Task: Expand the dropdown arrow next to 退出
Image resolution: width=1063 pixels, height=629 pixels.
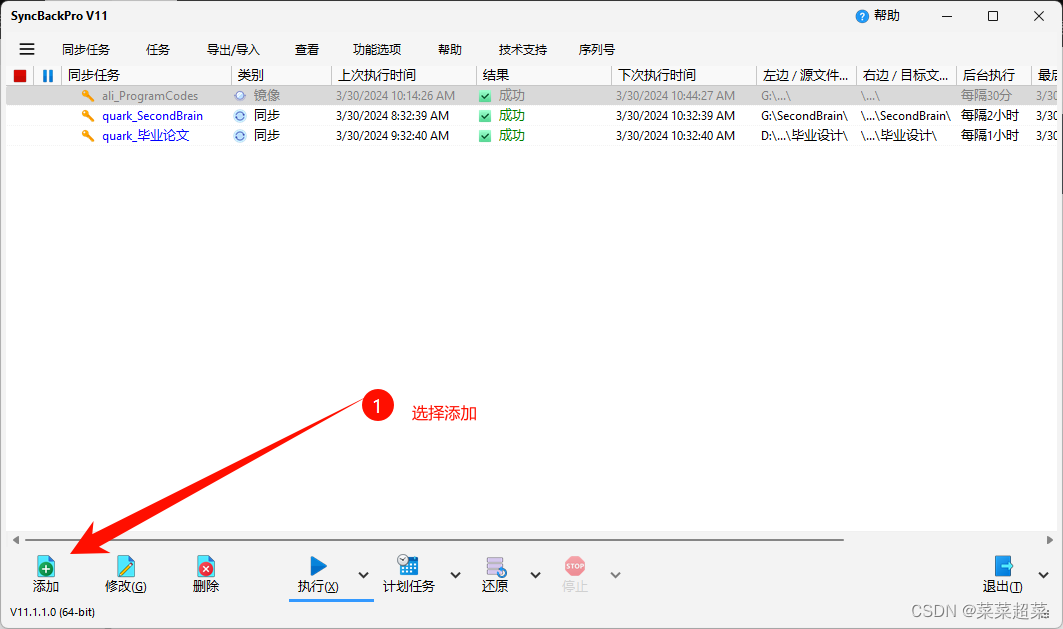Action: point(1043,575)
